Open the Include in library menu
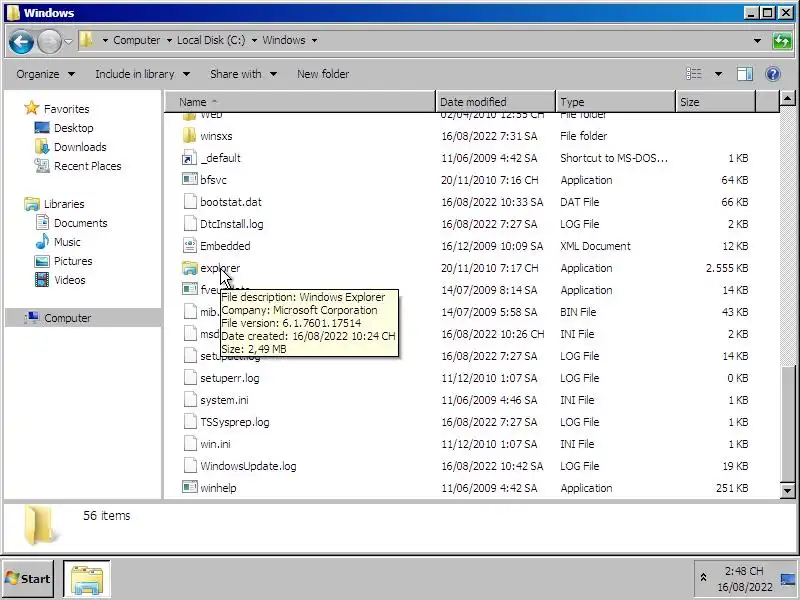Viewport: 800px width, 600px height. pos(142,74)
